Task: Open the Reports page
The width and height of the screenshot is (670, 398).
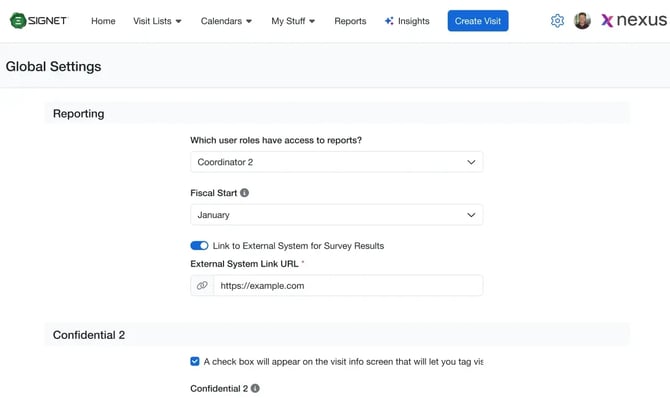Action: pyautogui.click(x=350, y=21)
